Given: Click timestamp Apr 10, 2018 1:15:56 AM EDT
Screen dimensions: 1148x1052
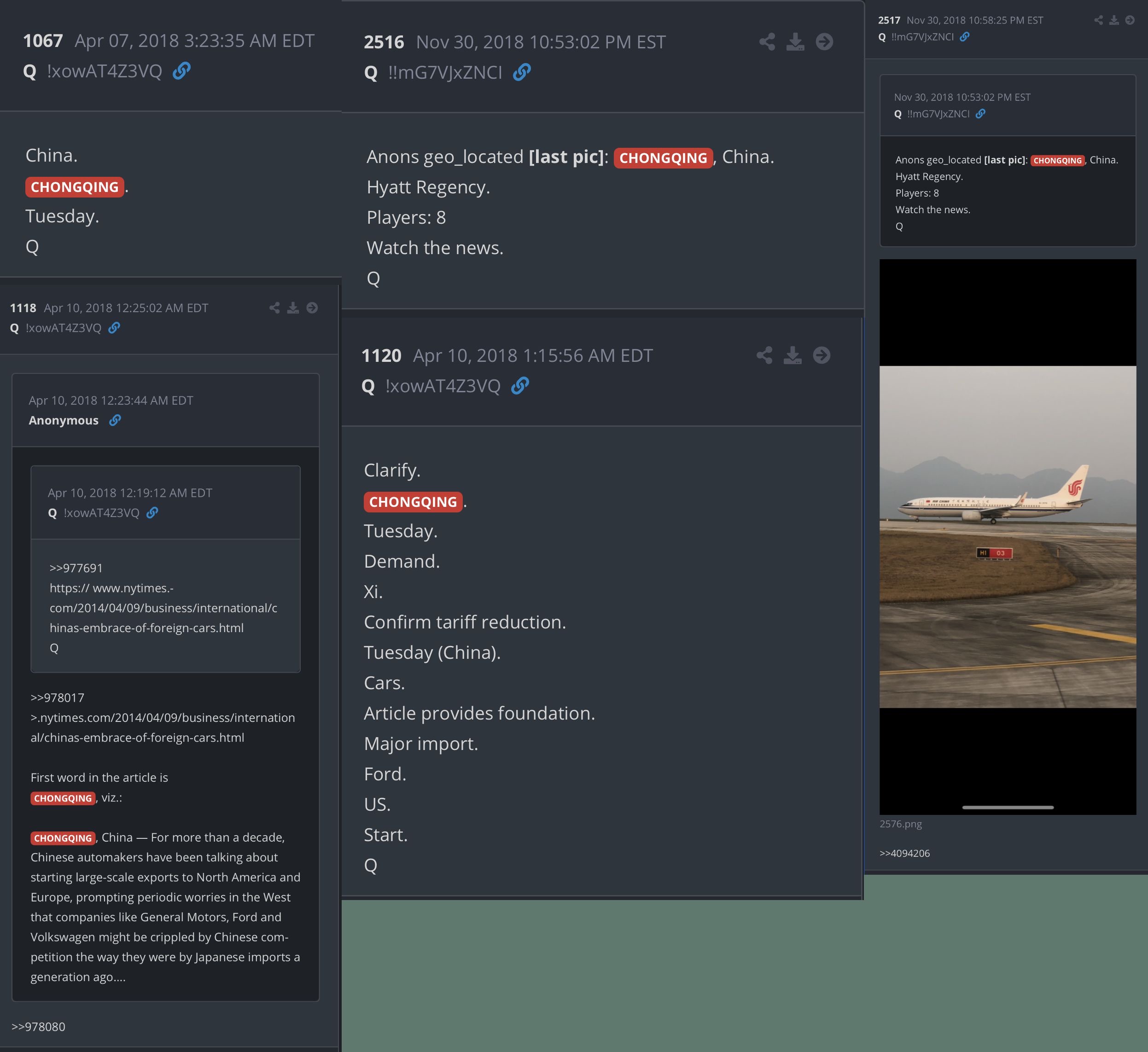Looking at the screenshot, I should coord(532,356).
